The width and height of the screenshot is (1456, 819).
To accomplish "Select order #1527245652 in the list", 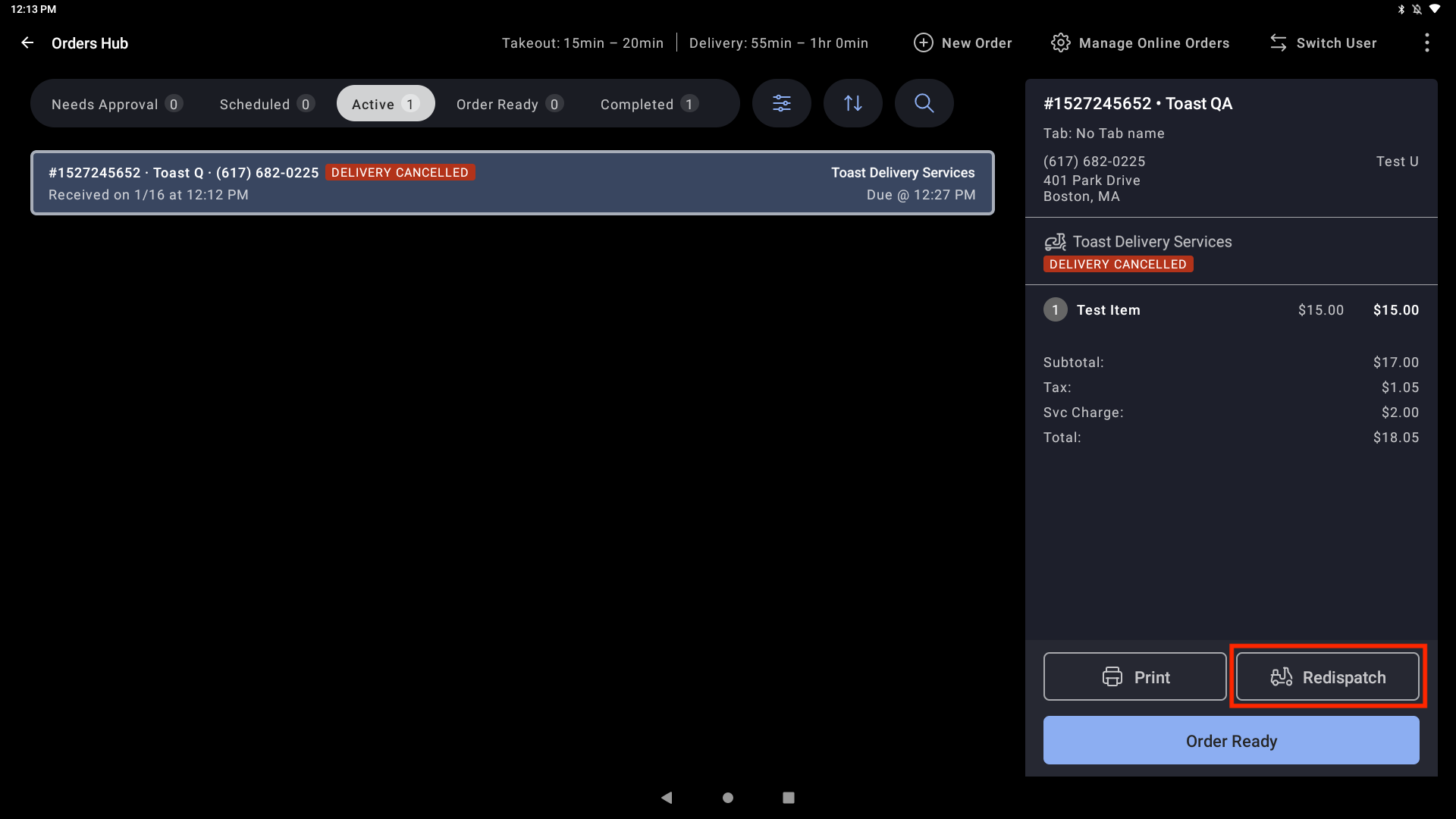I will (512, 183).
